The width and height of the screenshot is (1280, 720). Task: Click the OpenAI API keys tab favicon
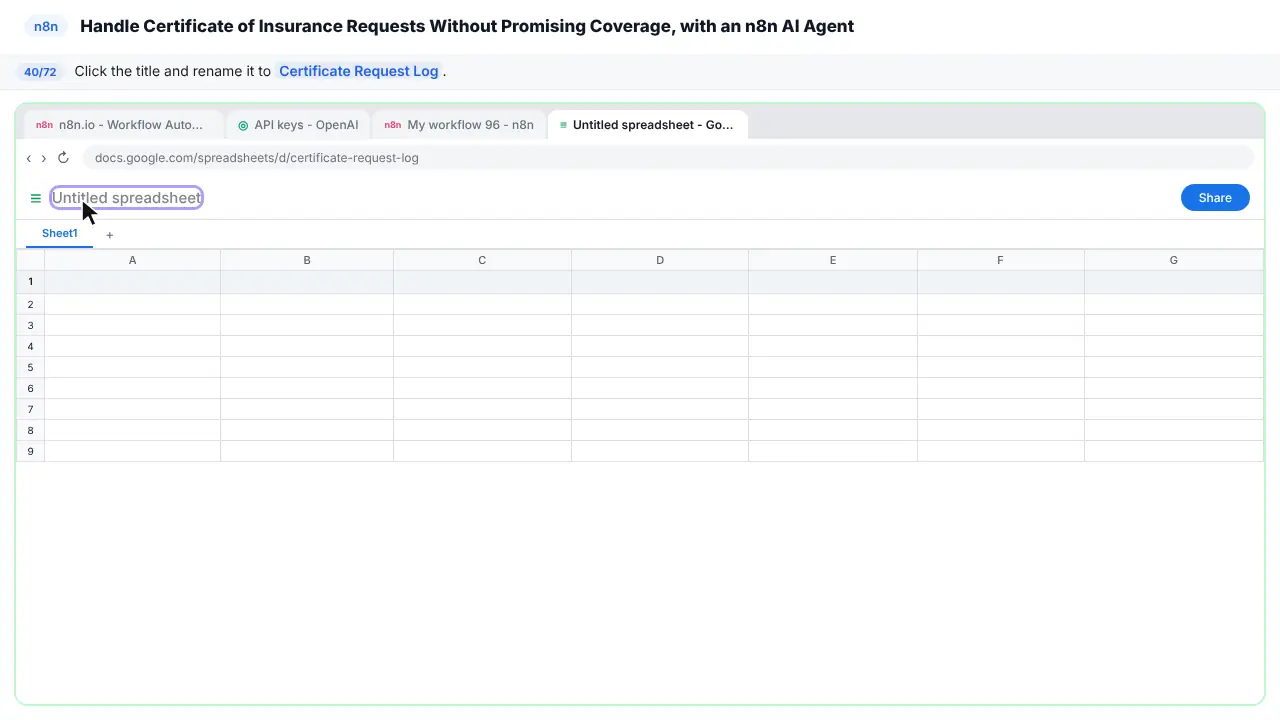pos(243,125)
